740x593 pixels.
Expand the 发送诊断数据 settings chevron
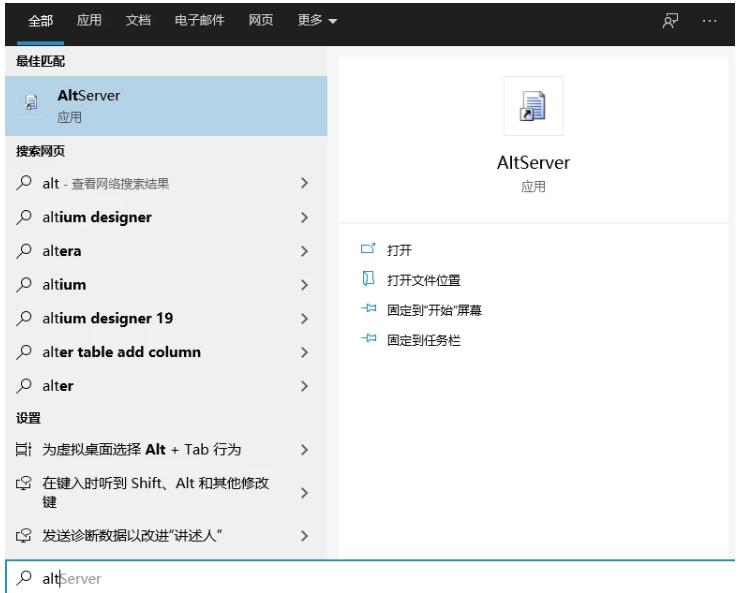coord(304,536)
